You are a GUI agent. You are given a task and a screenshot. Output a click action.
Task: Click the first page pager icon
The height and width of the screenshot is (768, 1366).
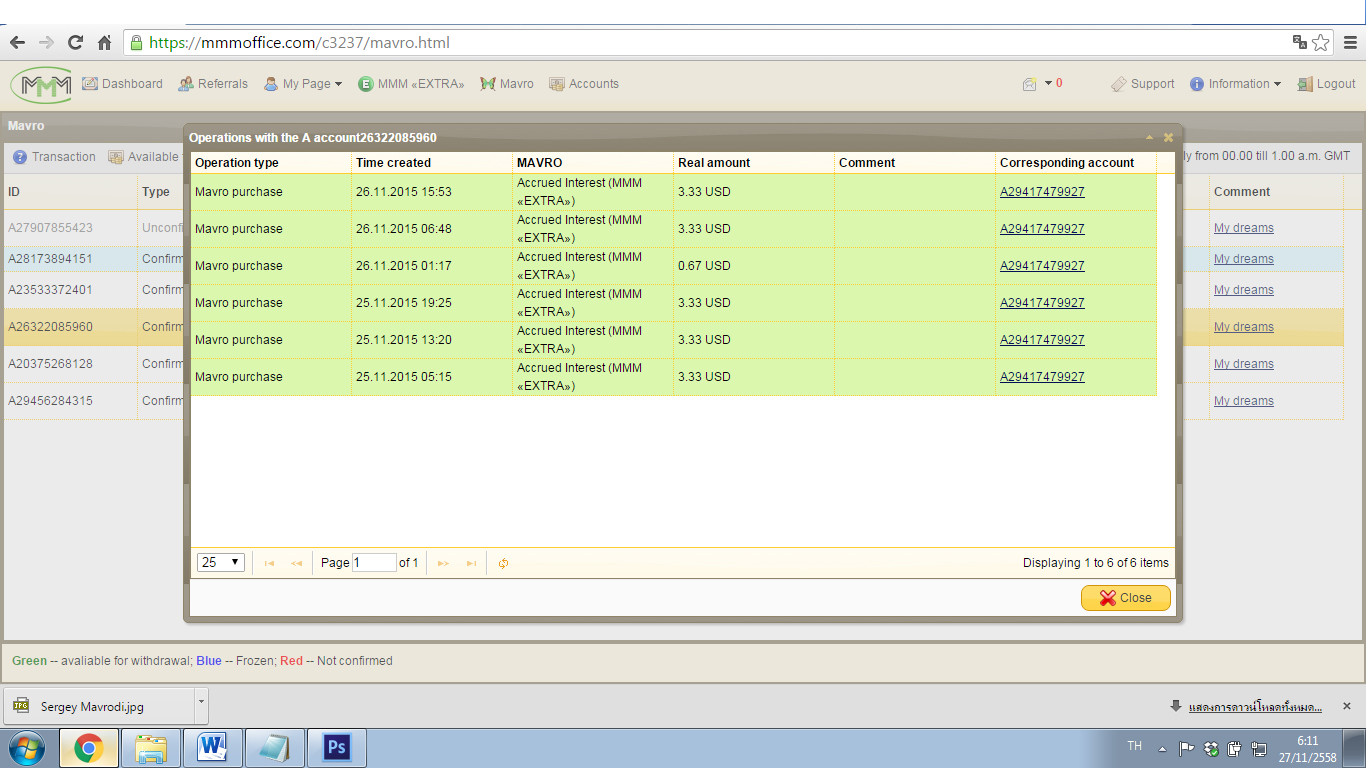tap(269, 563)
